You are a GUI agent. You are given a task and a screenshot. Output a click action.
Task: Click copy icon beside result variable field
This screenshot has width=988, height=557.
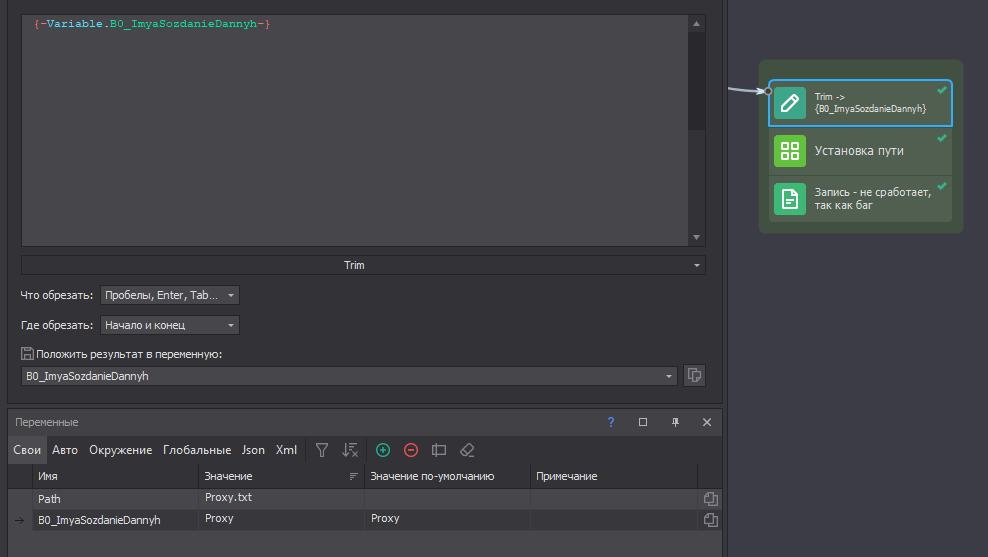(694, 376)
